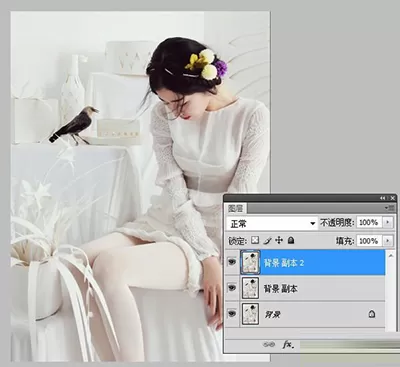Click the fx layer style icon
The height and width of the screenshot is (367, 400).
(x=288, y=344)
